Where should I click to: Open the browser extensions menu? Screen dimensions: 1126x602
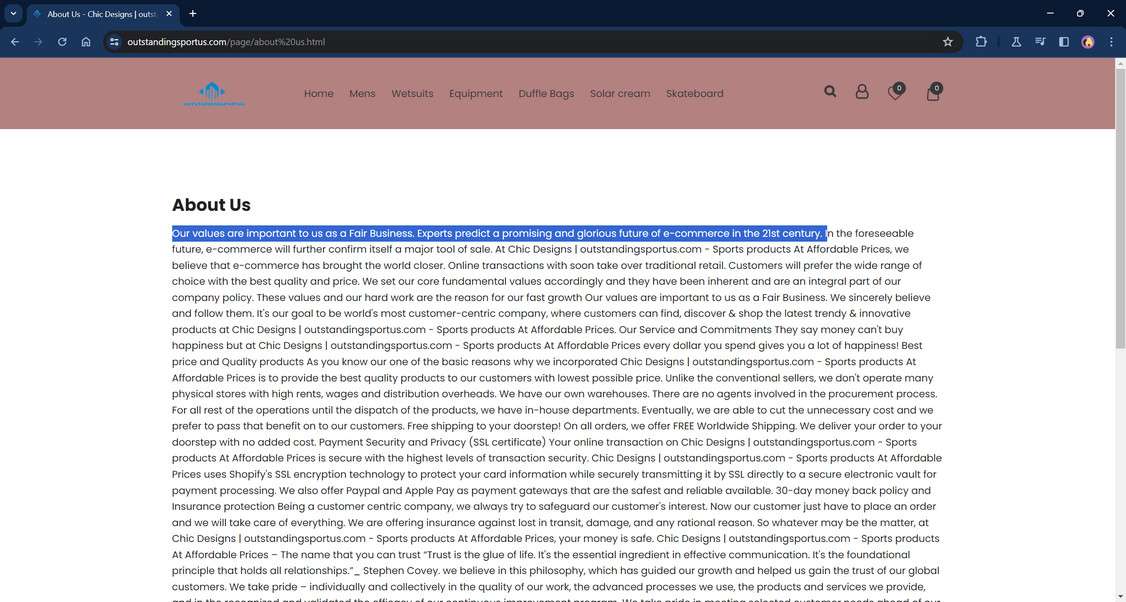pos(981,42)
